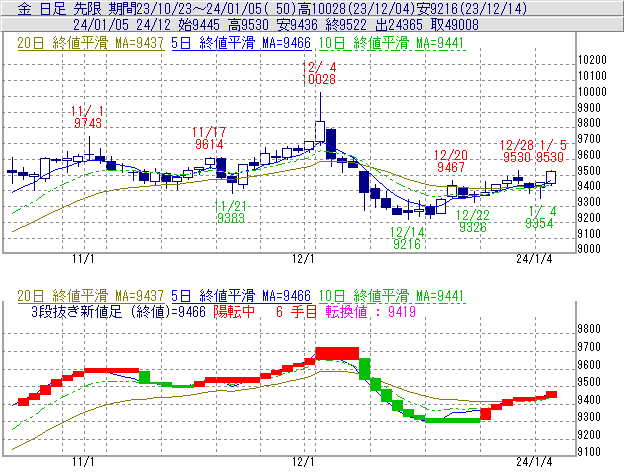Click the long green bar near 9280 in the lower chart
Viewport: 624px width, 475px height.
[x=453, y=420]
